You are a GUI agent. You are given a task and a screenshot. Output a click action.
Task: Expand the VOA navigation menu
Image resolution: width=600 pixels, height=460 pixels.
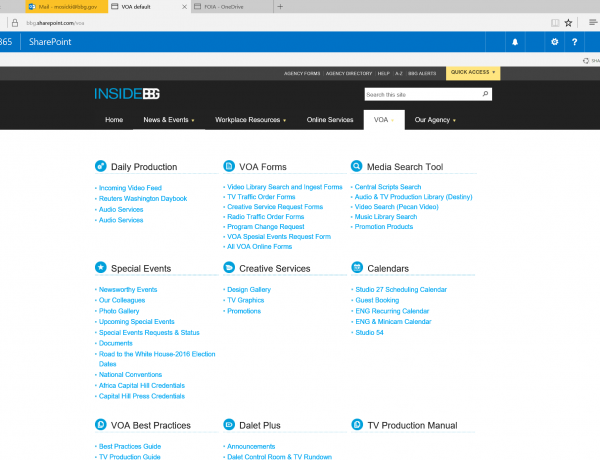click(x=384, y=120)
